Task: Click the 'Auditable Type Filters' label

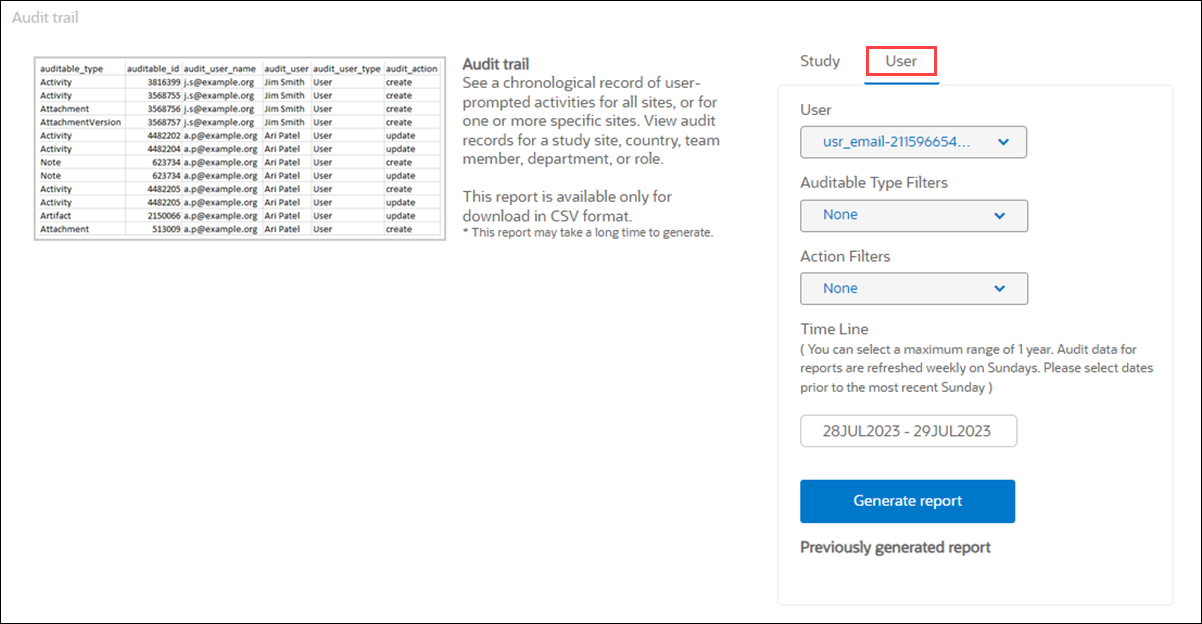Action: point(874,183)
